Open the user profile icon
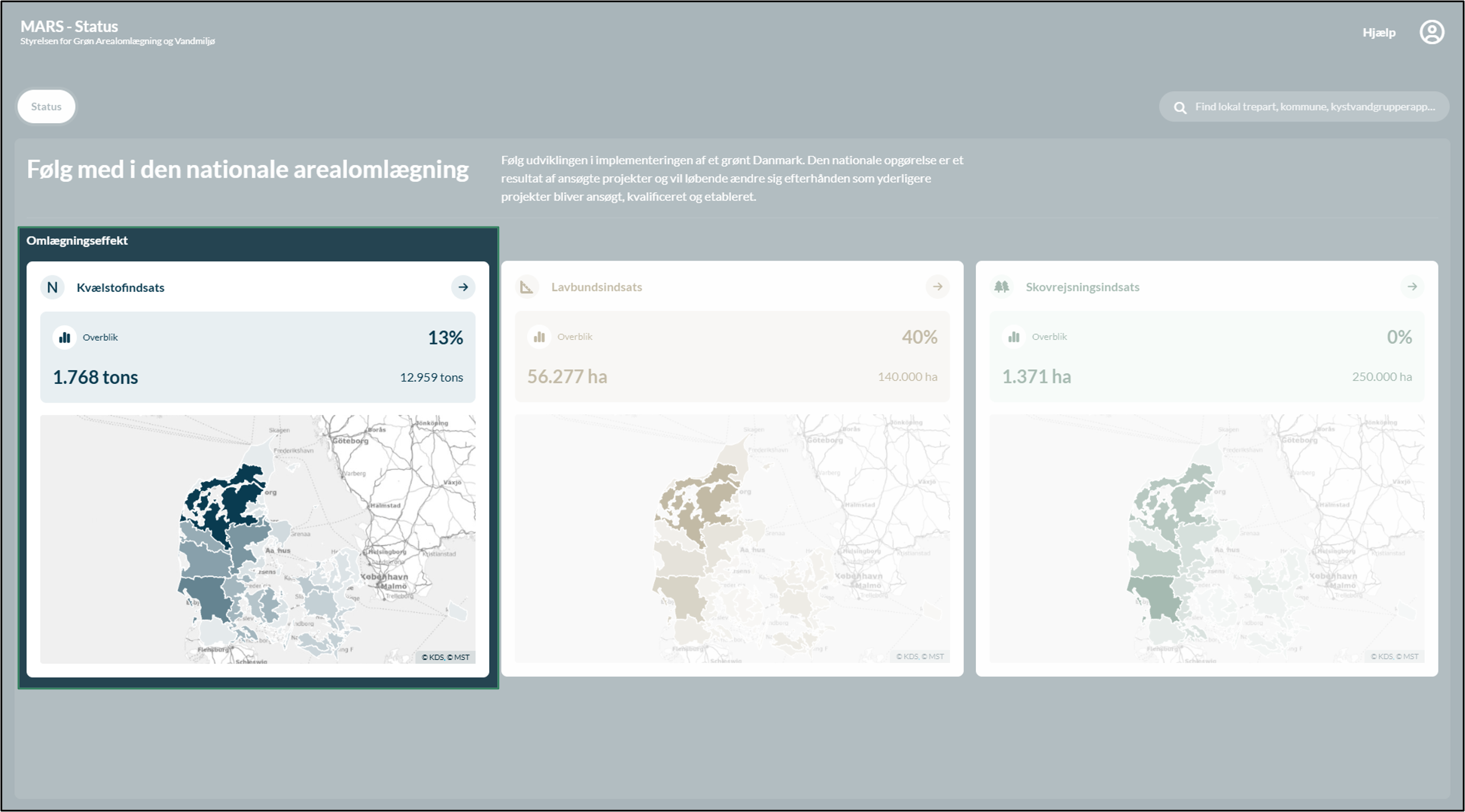1465x812 pixels. click(x=1431, y=32)
